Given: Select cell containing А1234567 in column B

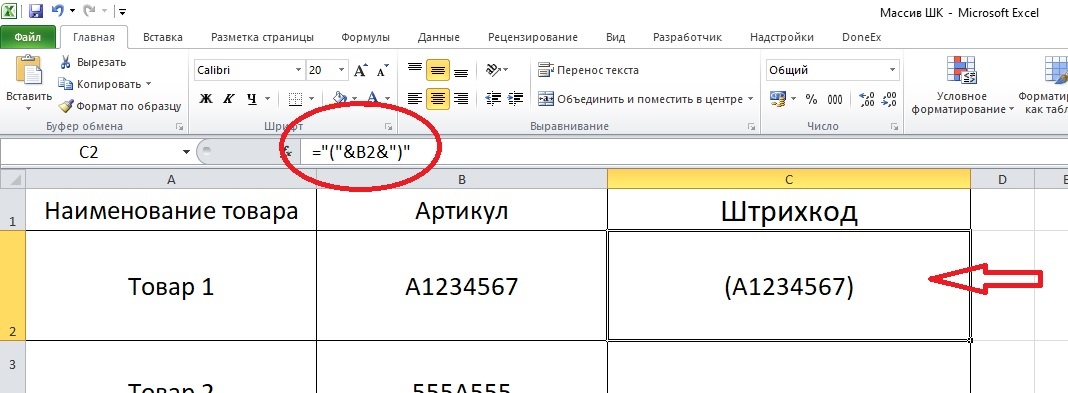Looking at the screenshot, I should (462, 286).
